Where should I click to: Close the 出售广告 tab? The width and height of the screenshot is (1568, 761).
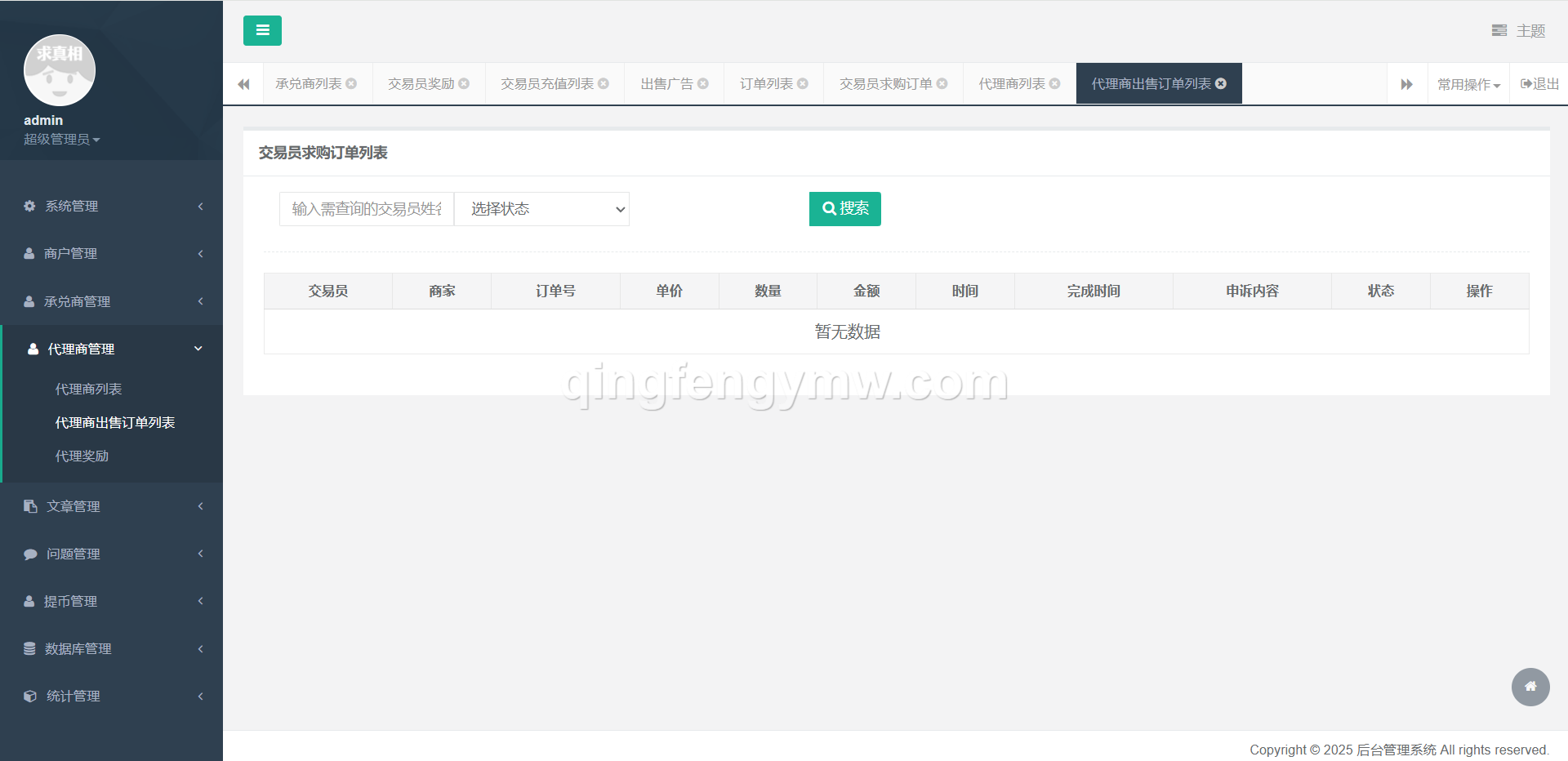(x=703, y=83)
